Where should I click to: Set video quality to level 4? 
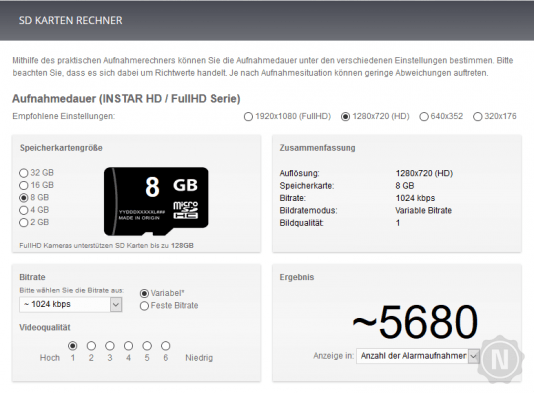click(x=128, y=346)
